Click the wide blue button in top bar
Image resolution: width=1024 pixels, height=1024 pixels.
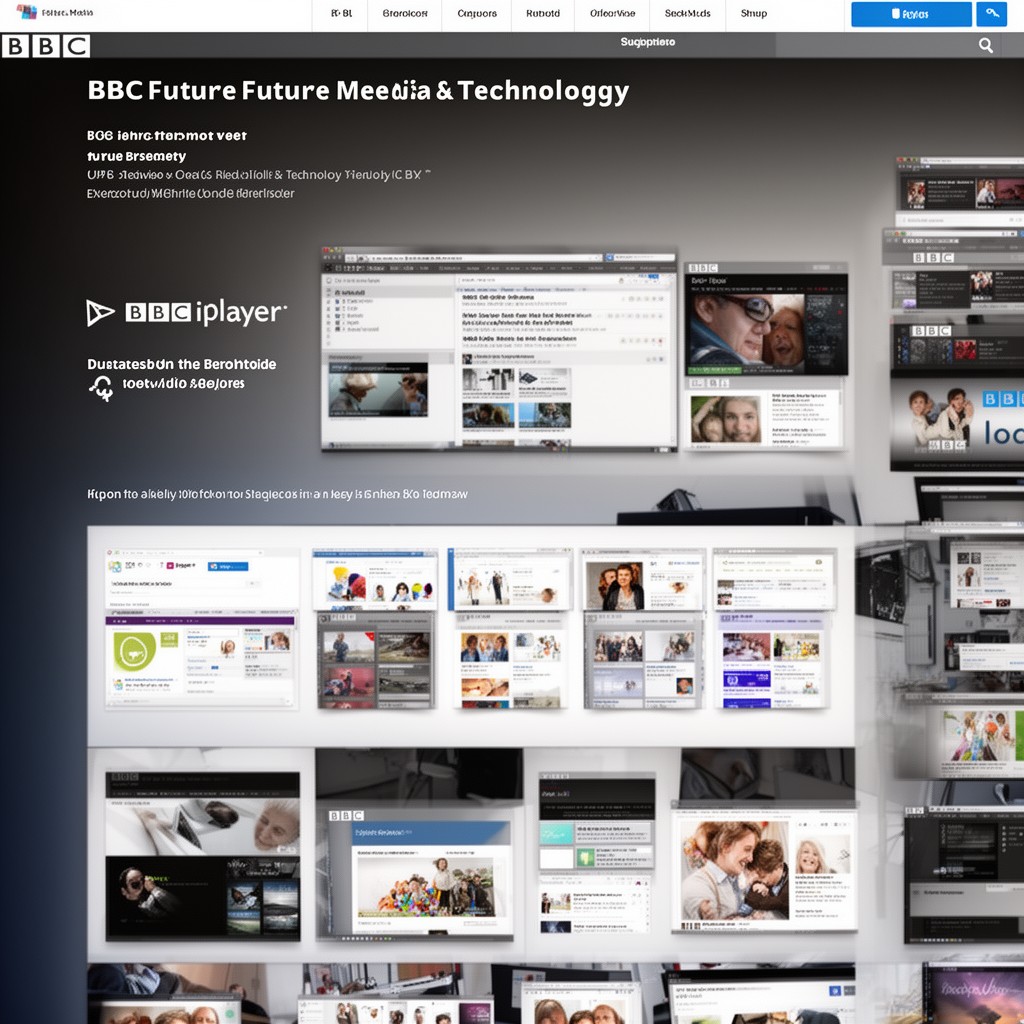pos(911,14)
